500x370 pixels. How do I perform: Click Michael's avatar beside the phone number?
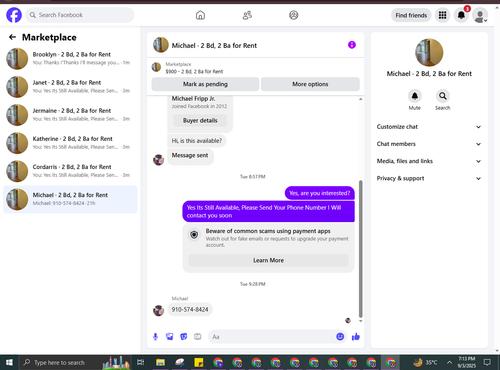click(x=158, y=311)
